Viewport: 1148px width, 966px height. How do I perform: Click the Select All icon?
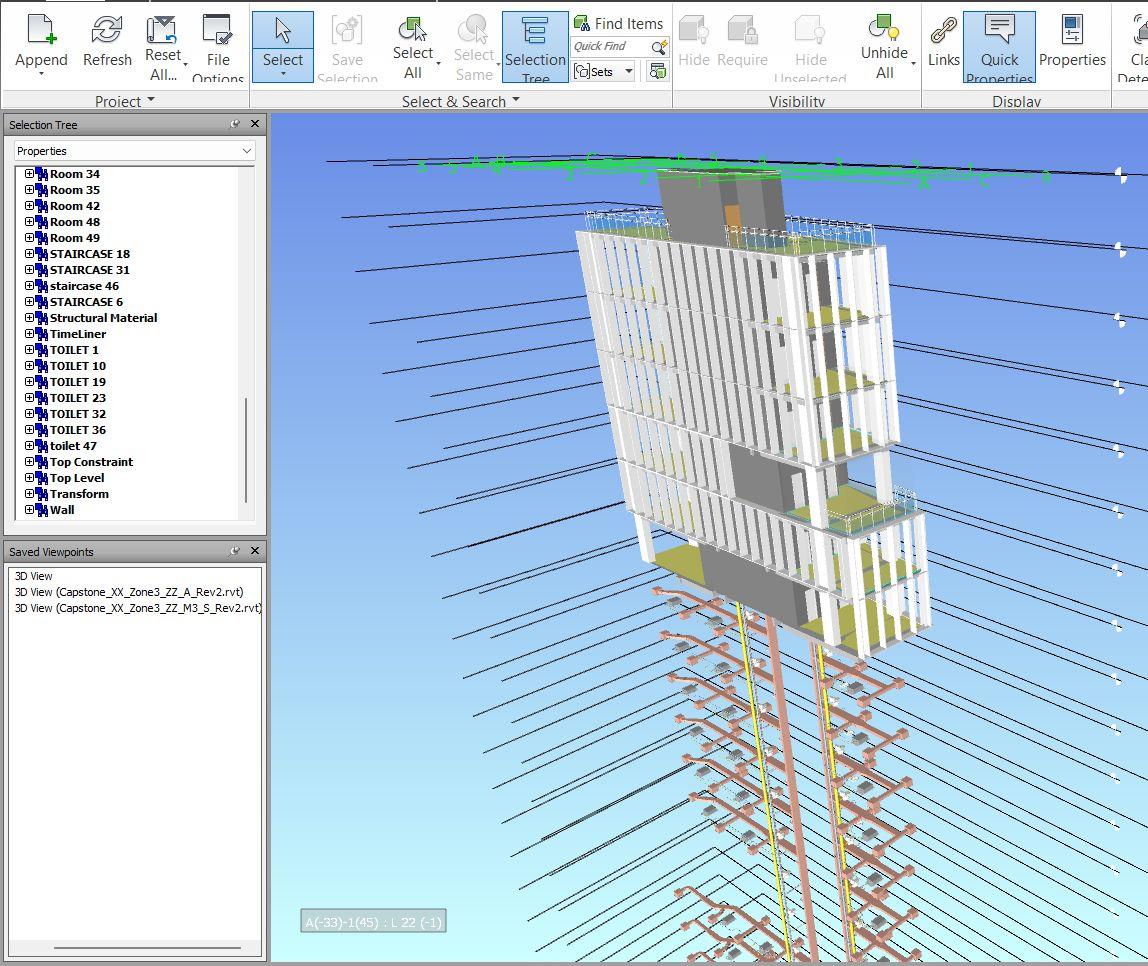pos(412,30)
